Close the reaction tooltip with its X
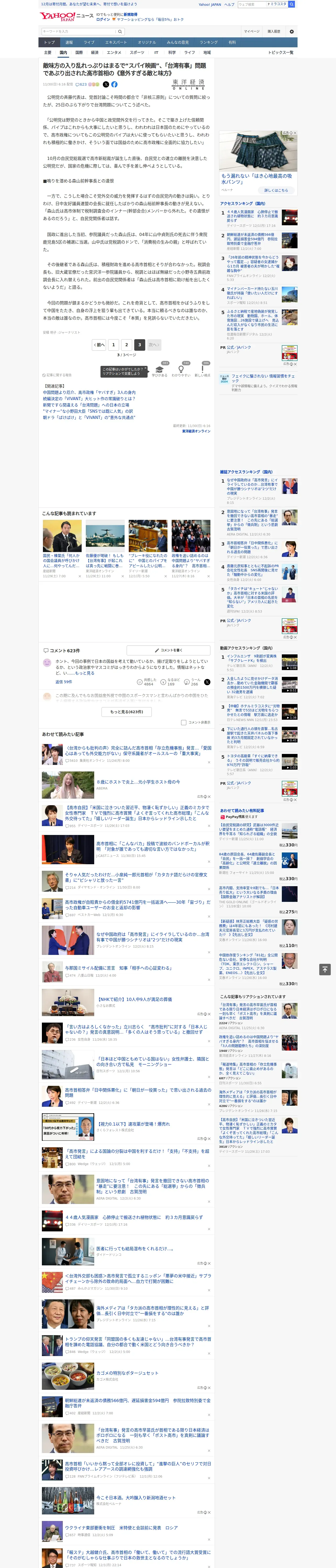 tap(146, 369)
